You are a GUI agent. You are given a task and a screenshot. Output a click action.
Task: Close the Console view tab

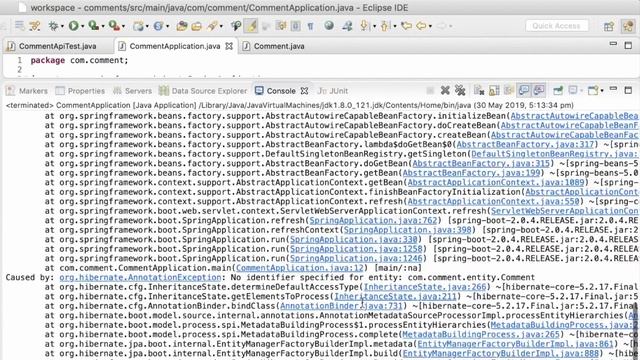coord(304,91)
